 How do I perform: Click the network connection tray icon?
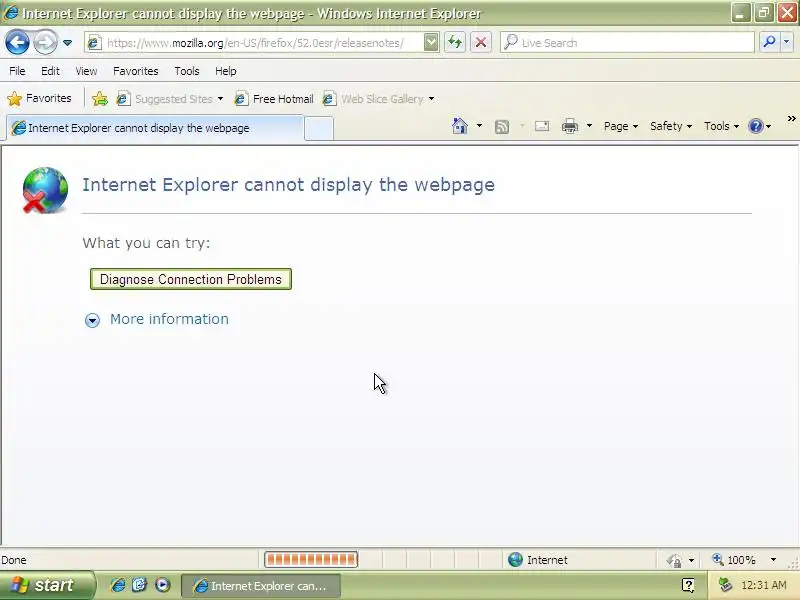(x=725, y=585)
